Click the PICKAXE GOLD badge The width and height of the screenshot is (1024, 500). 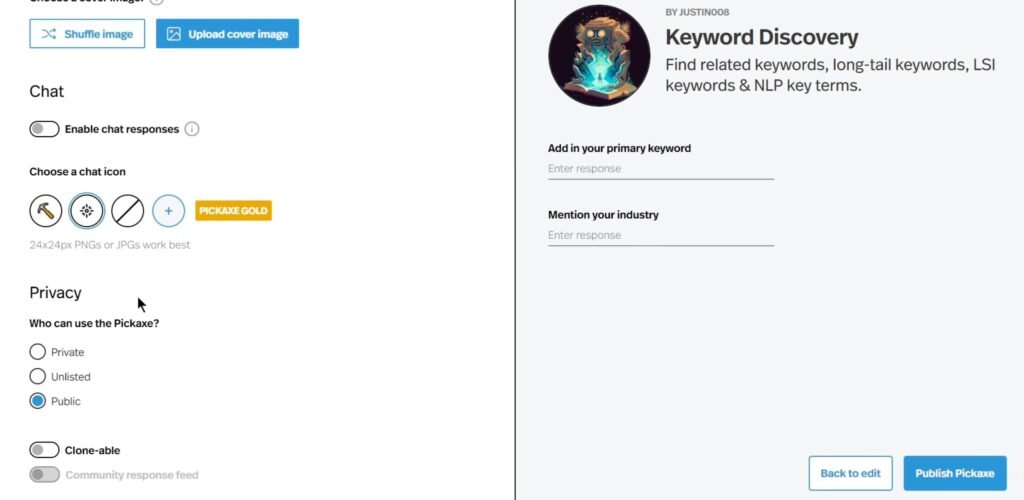[x=233, y=211]
